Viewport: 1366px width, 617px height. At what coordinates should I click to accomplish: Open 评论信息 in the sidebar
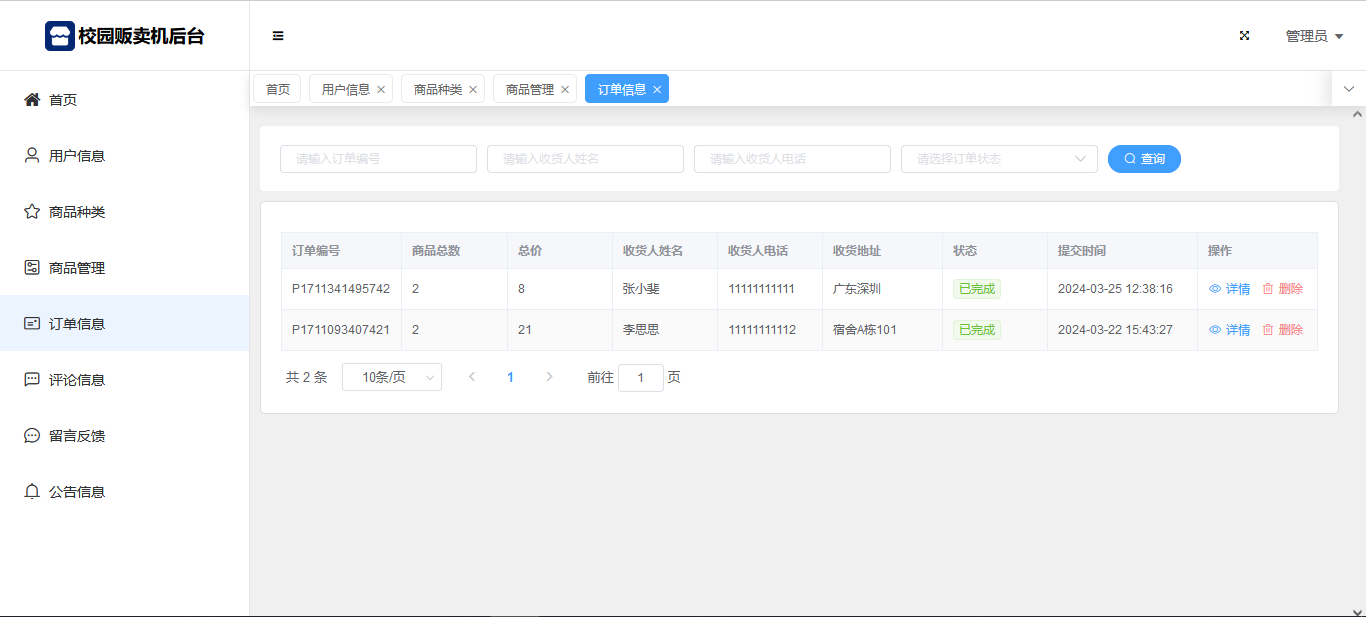click(x=76, y=380)
